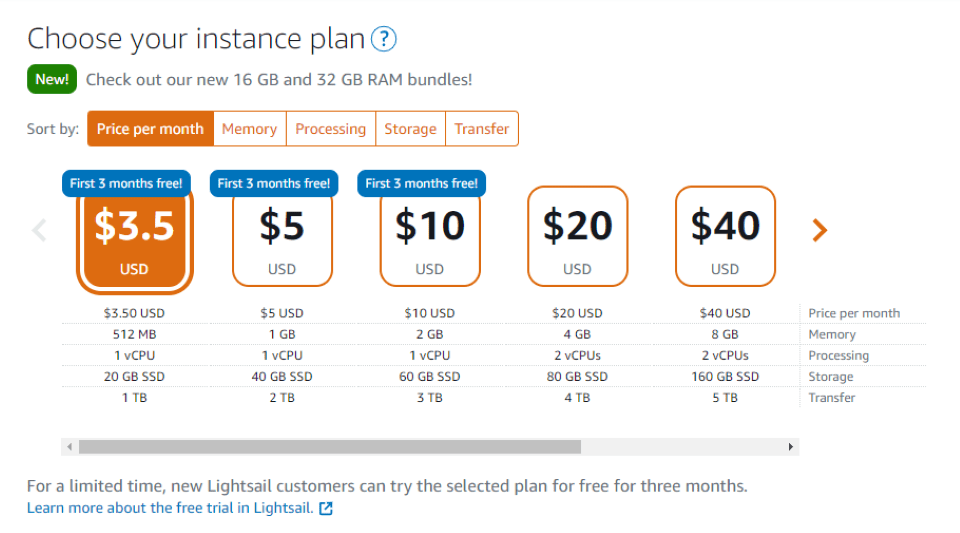Show previous plans with left chevron
The width and height of the screenshot is (960, 533).
click(x=40, y=231)
